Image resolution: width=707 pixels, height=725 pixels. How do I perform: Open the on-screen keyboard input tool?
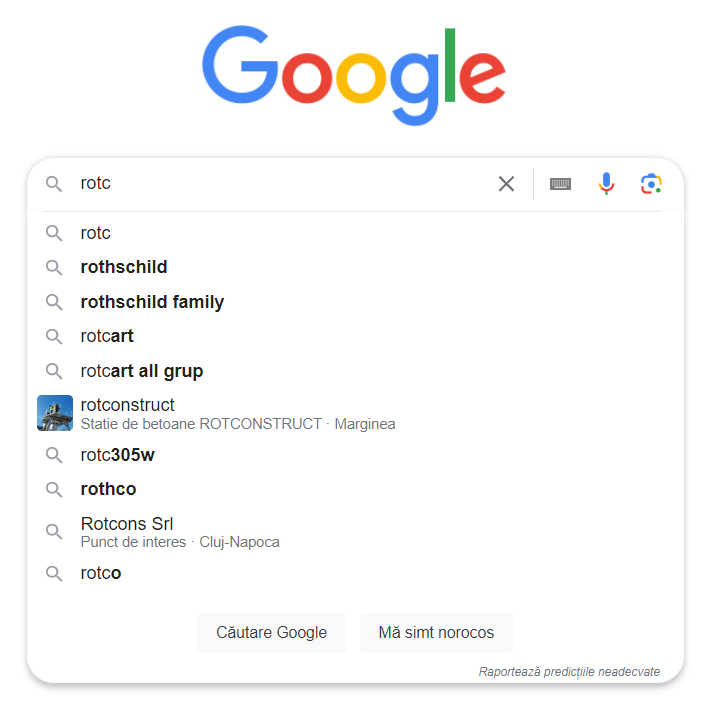click(x=560, y=184)
